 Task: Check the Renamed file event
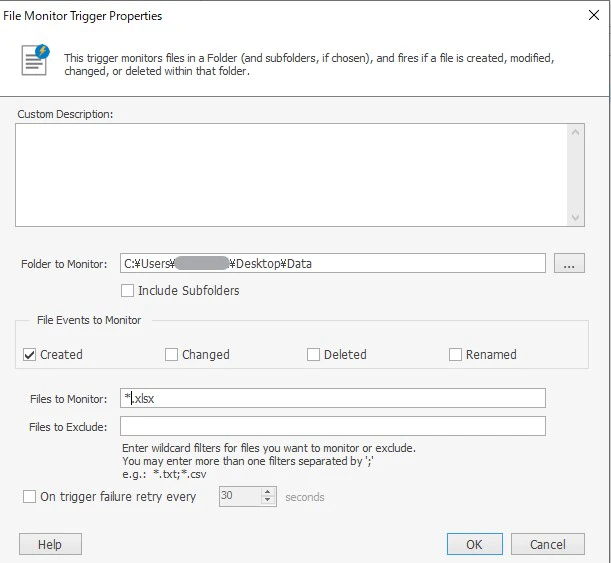[455, 355]
